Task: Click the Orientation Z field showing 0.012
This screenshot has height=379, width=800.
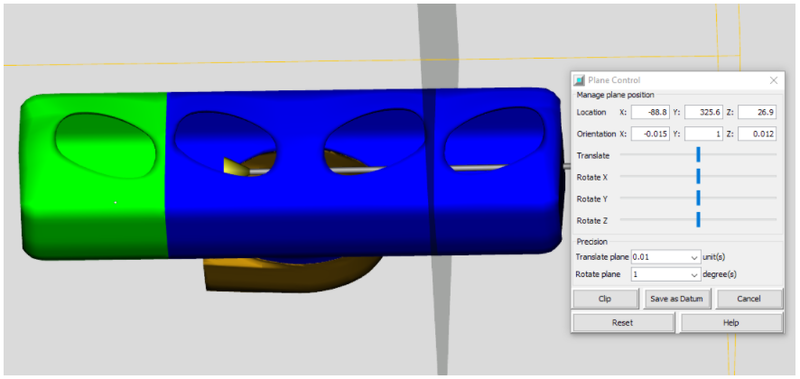Action: pyautogui.click(x=757, y=134)
